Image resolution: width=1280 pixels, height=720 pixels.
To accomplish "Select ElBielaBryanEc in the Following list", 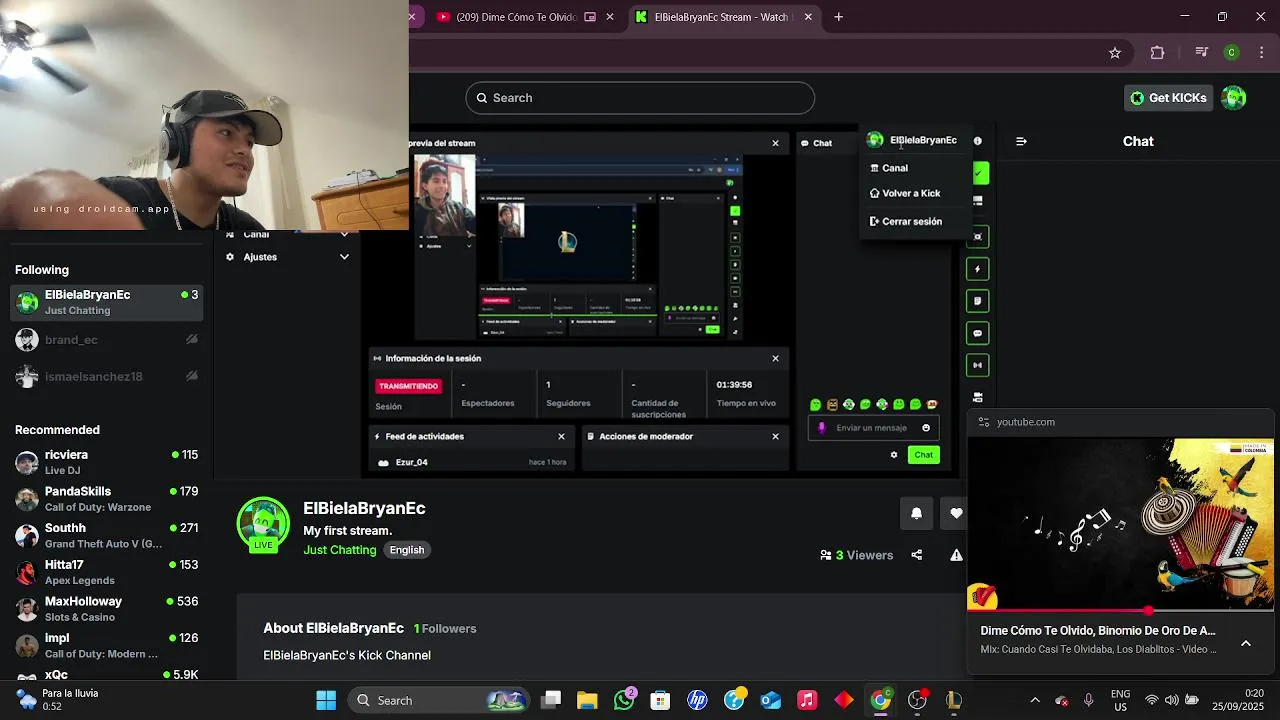I will coord(106,302).
